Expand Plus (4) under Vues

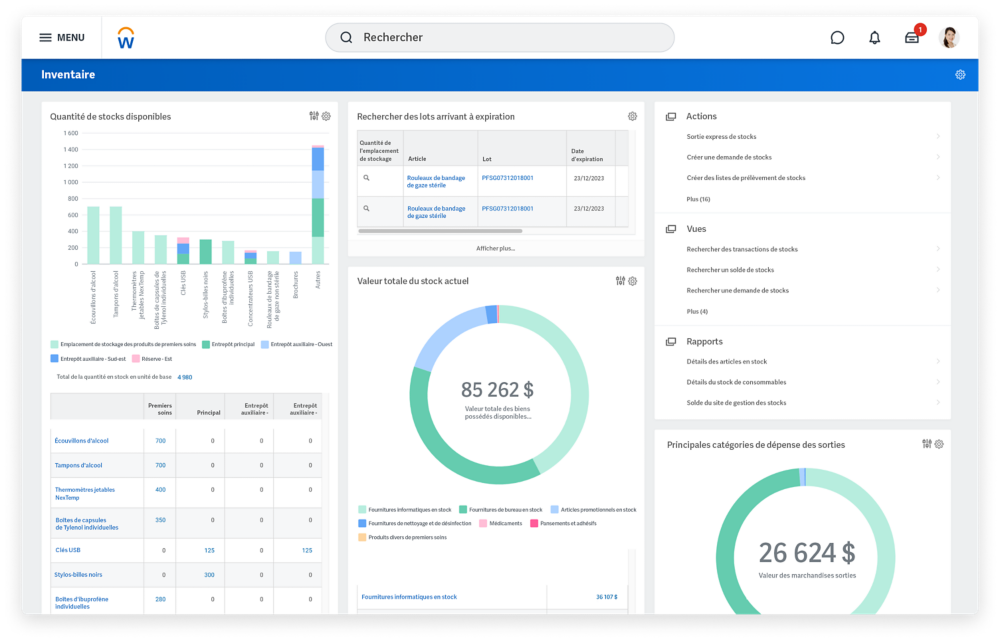click(697, 311)
